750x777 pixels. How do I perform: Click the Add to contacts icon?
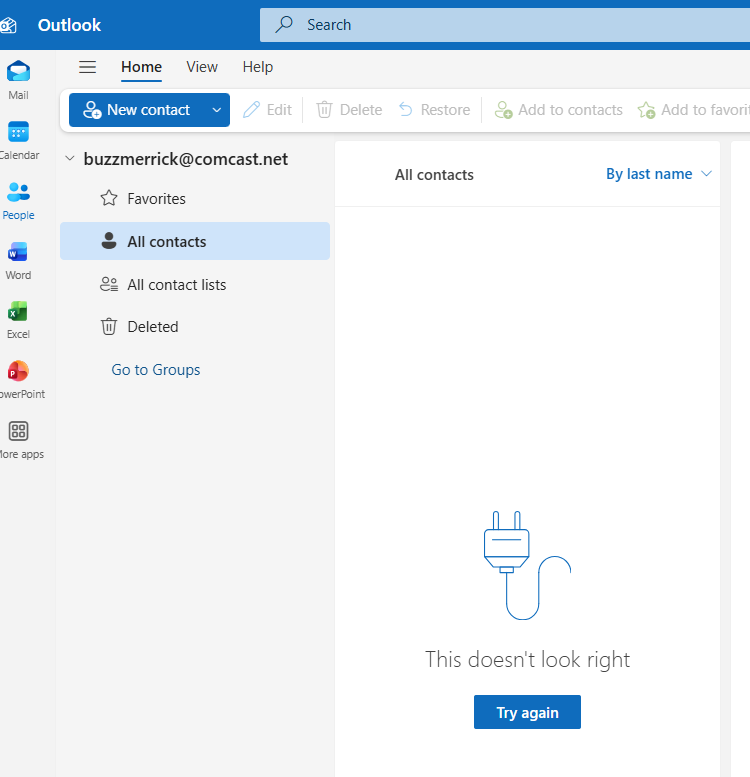tap(503, 110)
